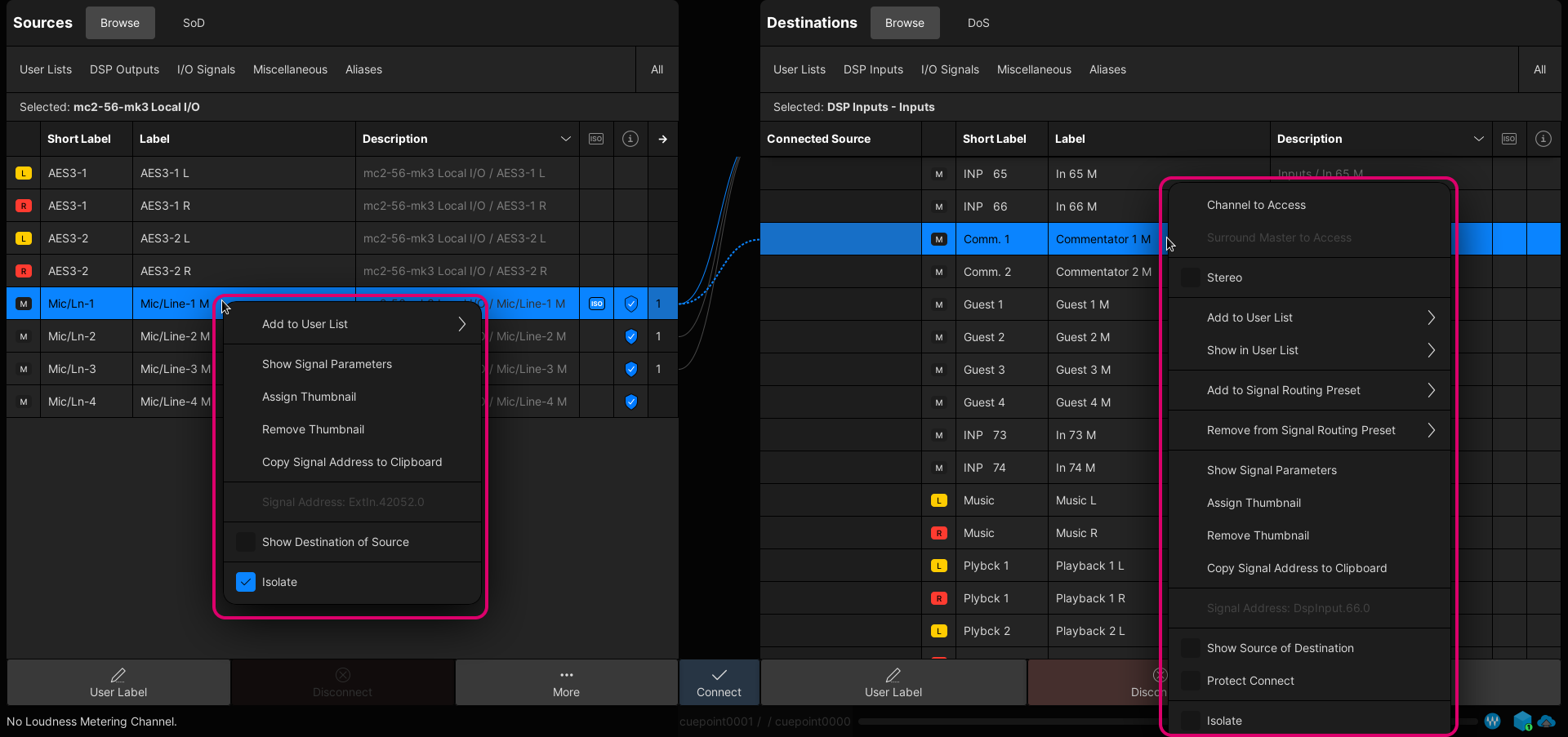Click the blue shield icon on Mic/Ln-4 row
Viewport: 1568px width, 737px height.
tap(630, 402)
